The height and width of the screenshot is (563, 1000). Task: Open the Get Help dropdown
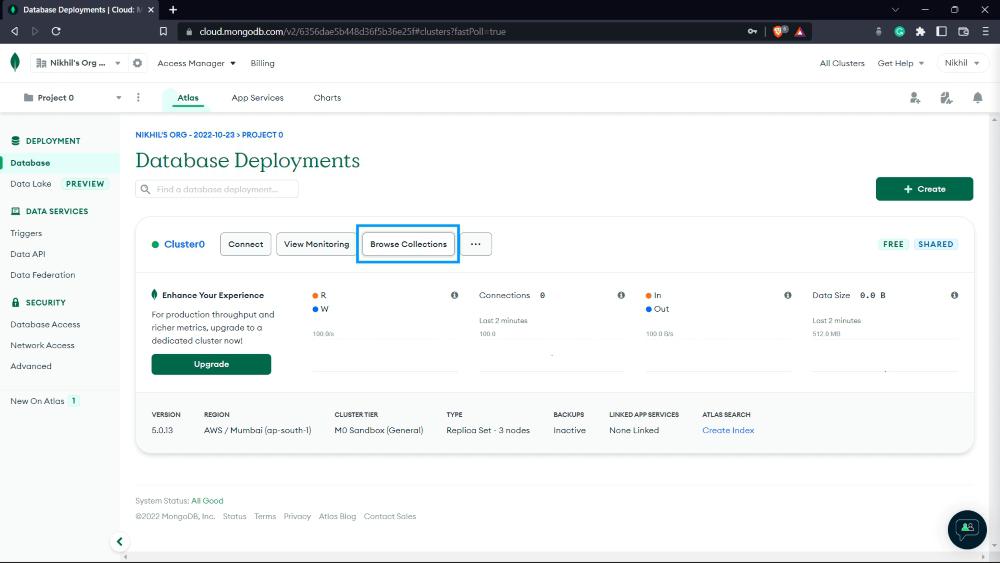pos(901,63)
